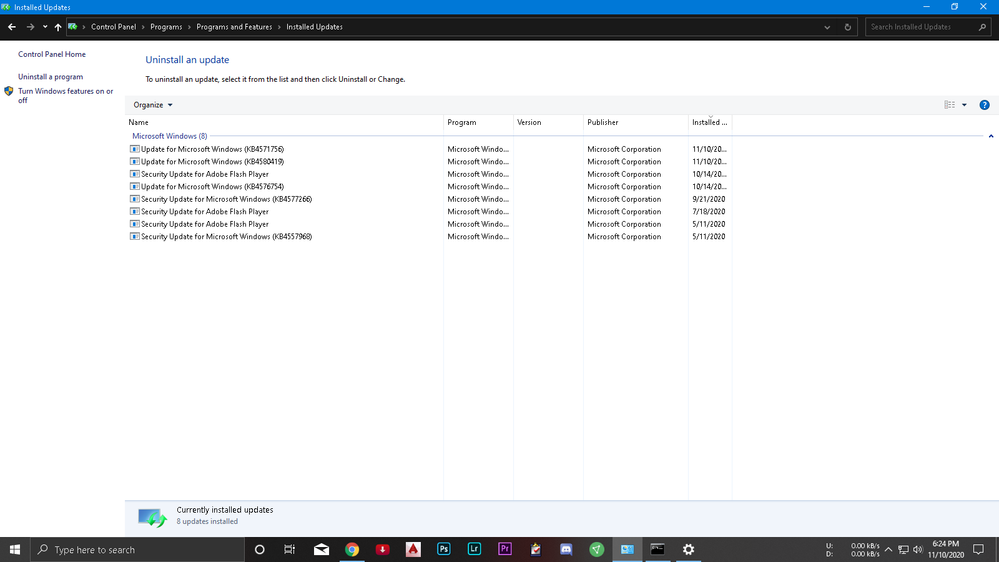Refresh the Installed Updates list

click(848, 27)
